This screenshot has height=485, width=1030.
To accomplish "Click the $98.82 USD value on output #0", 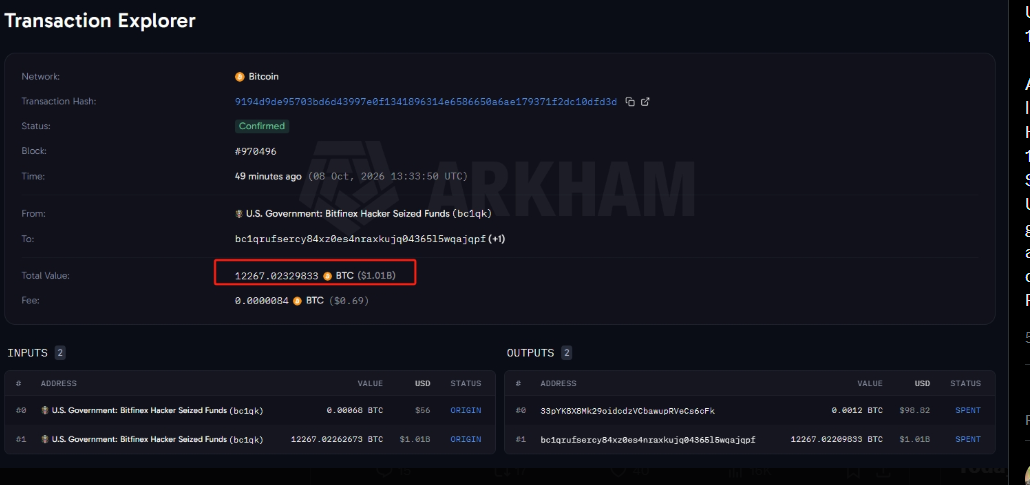I will pyautogui.click(x=915, y=410).
